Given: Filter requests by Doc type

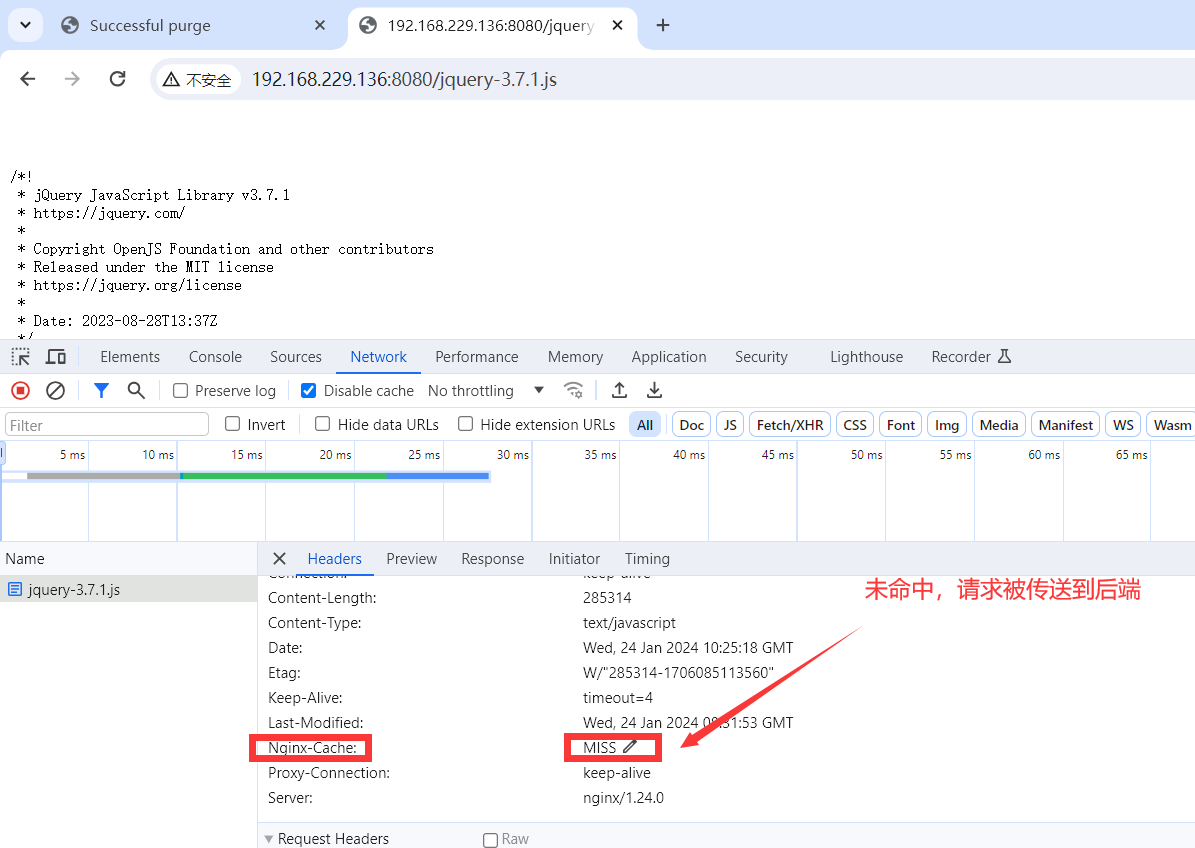Looking at the screenshot, I should point(691,425).
